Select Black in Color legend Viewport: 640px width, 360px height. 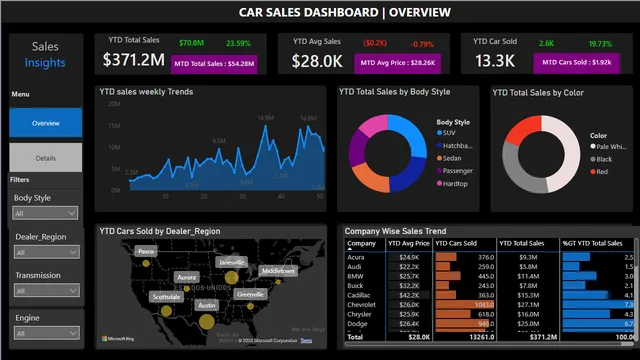pyautogui.click(x=601, y=159)
